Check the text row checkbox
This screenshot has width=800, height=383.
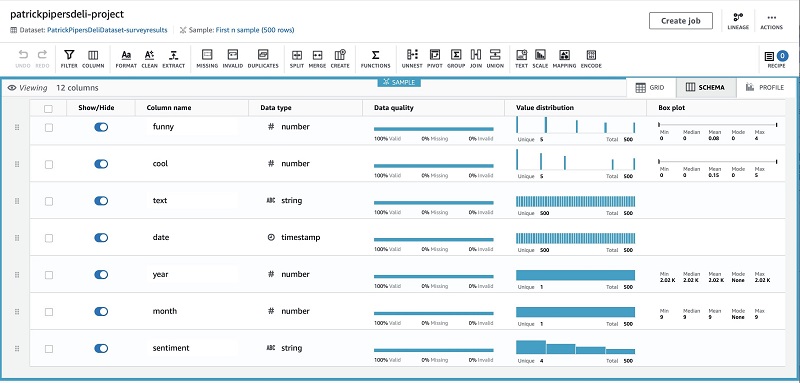48,201
